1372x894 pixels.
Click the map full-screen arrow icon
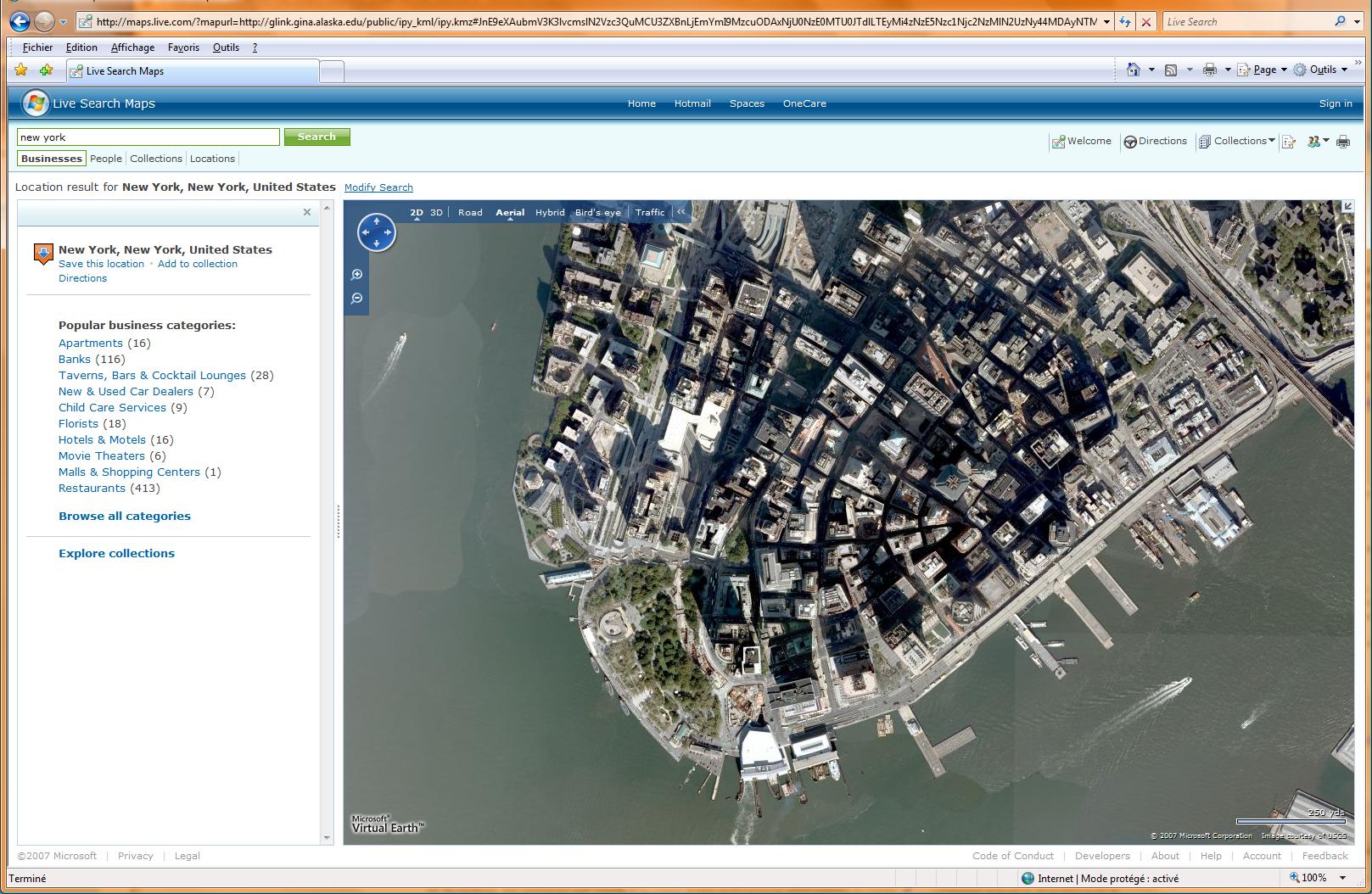point(1347,206)
